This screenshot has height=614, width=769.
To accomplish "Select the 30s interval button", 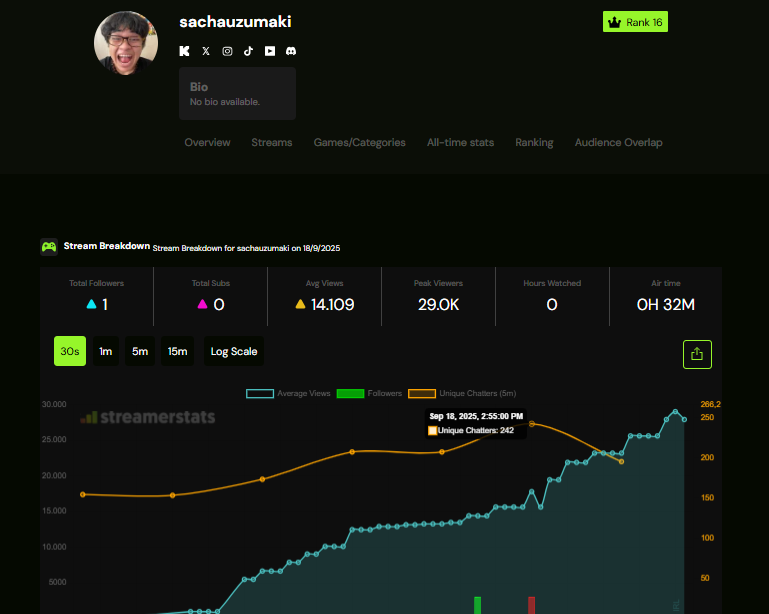I will click(70, 351).
